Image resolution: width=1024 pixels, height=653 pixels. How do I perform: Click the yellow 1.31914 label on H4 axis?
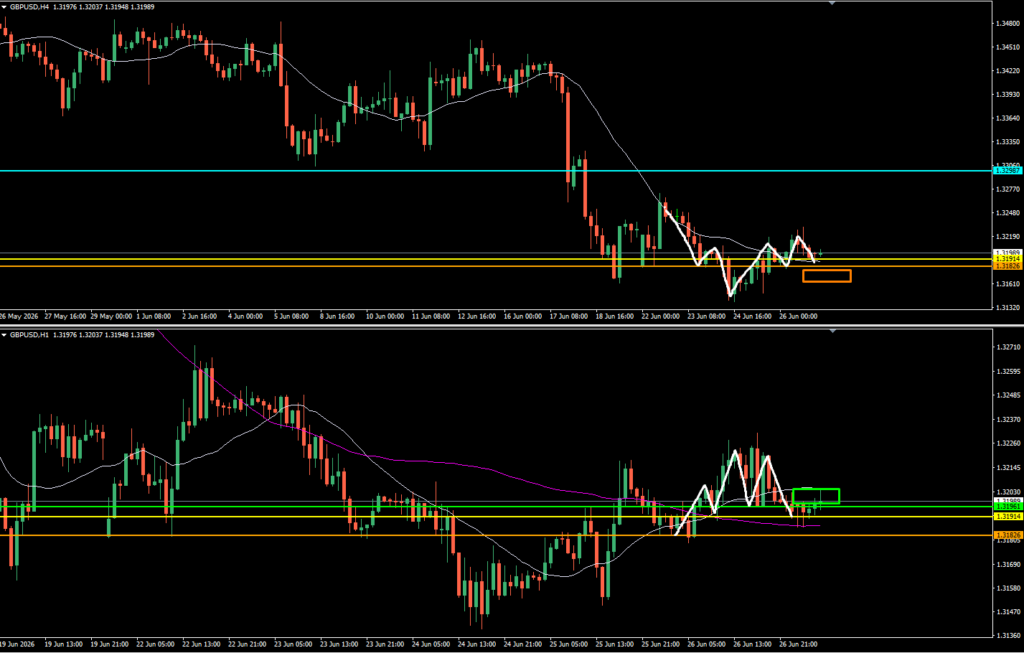point(1007,259)
